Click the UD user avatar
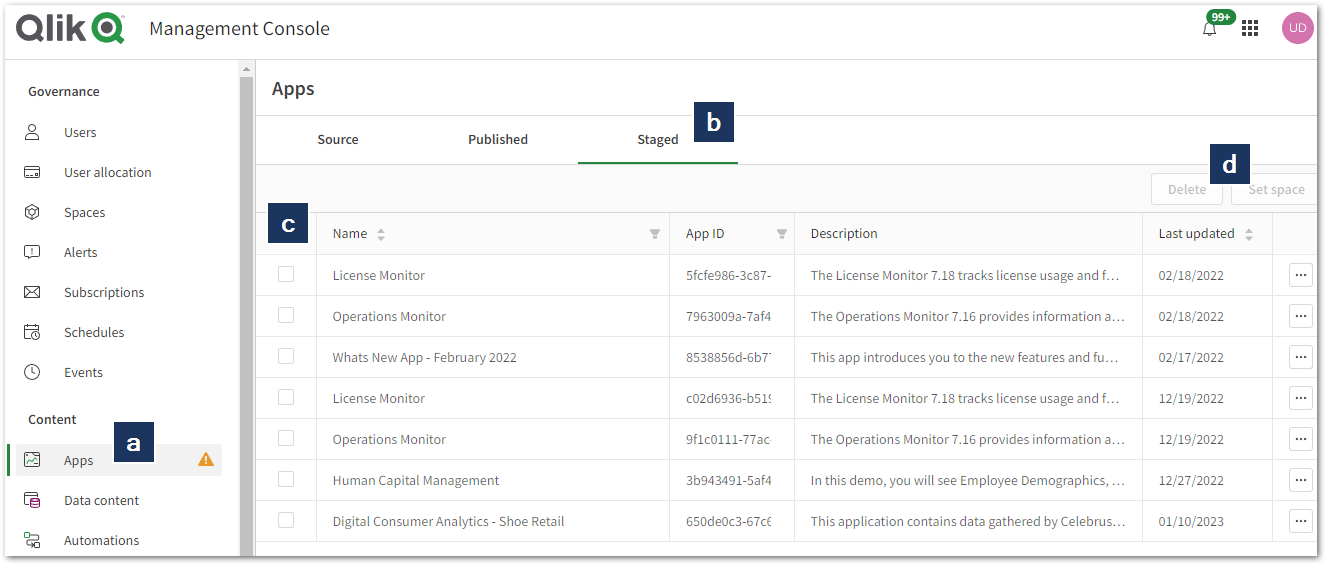 point(1297,28)
